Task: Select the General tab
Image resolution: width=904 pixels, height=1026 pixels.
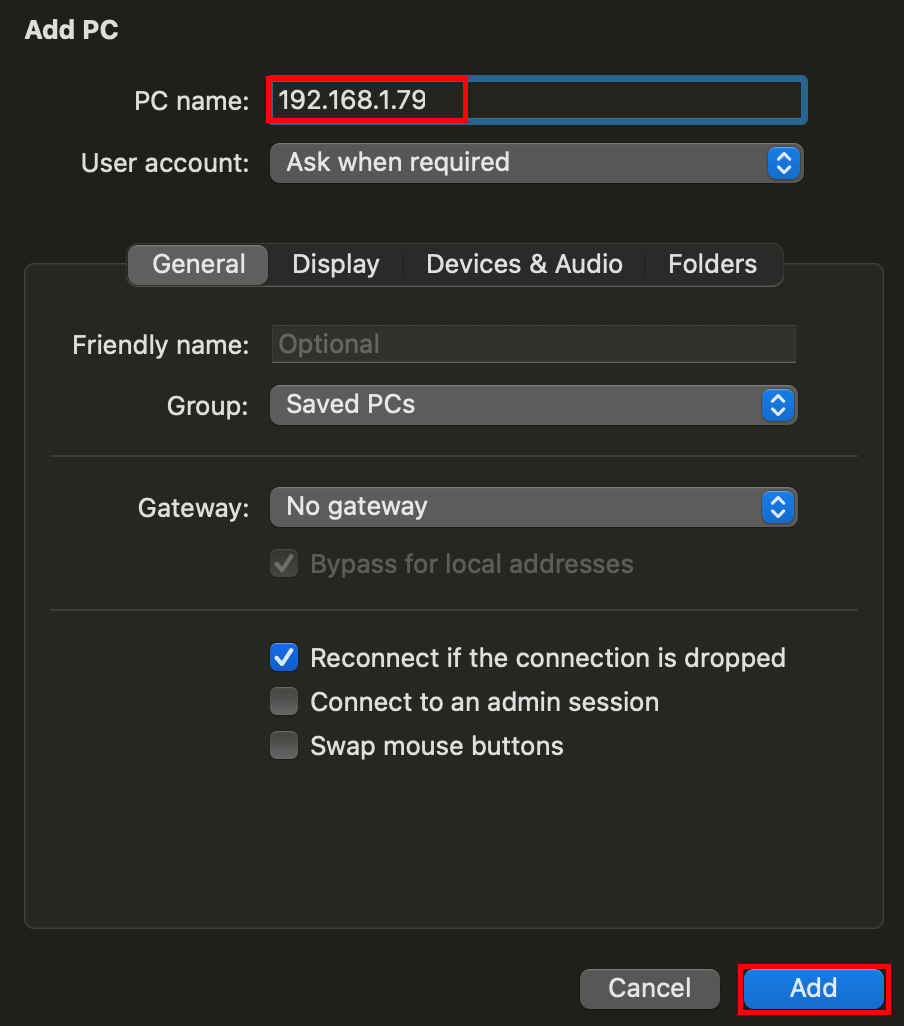Action: tap(197, 264)
